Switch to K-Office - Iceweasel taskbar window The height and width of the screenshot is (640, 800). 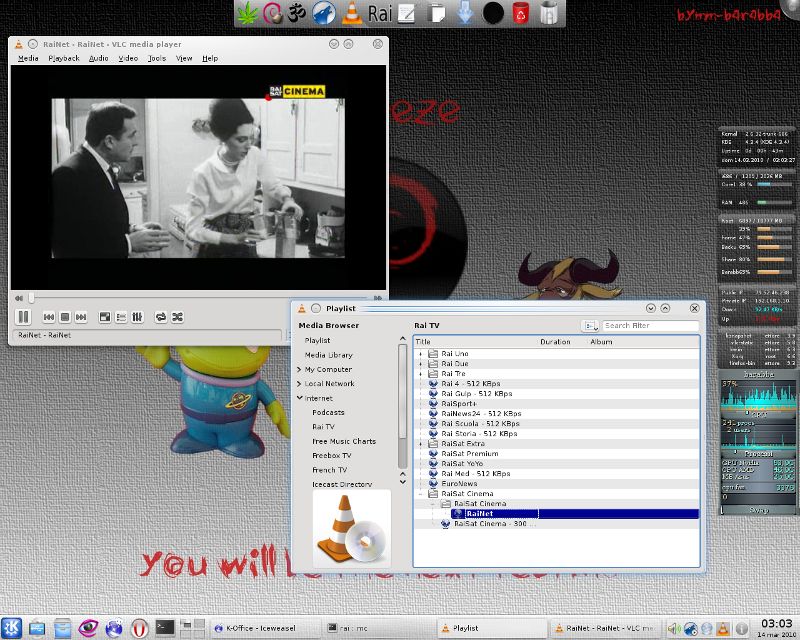click(x=264, y=628)
